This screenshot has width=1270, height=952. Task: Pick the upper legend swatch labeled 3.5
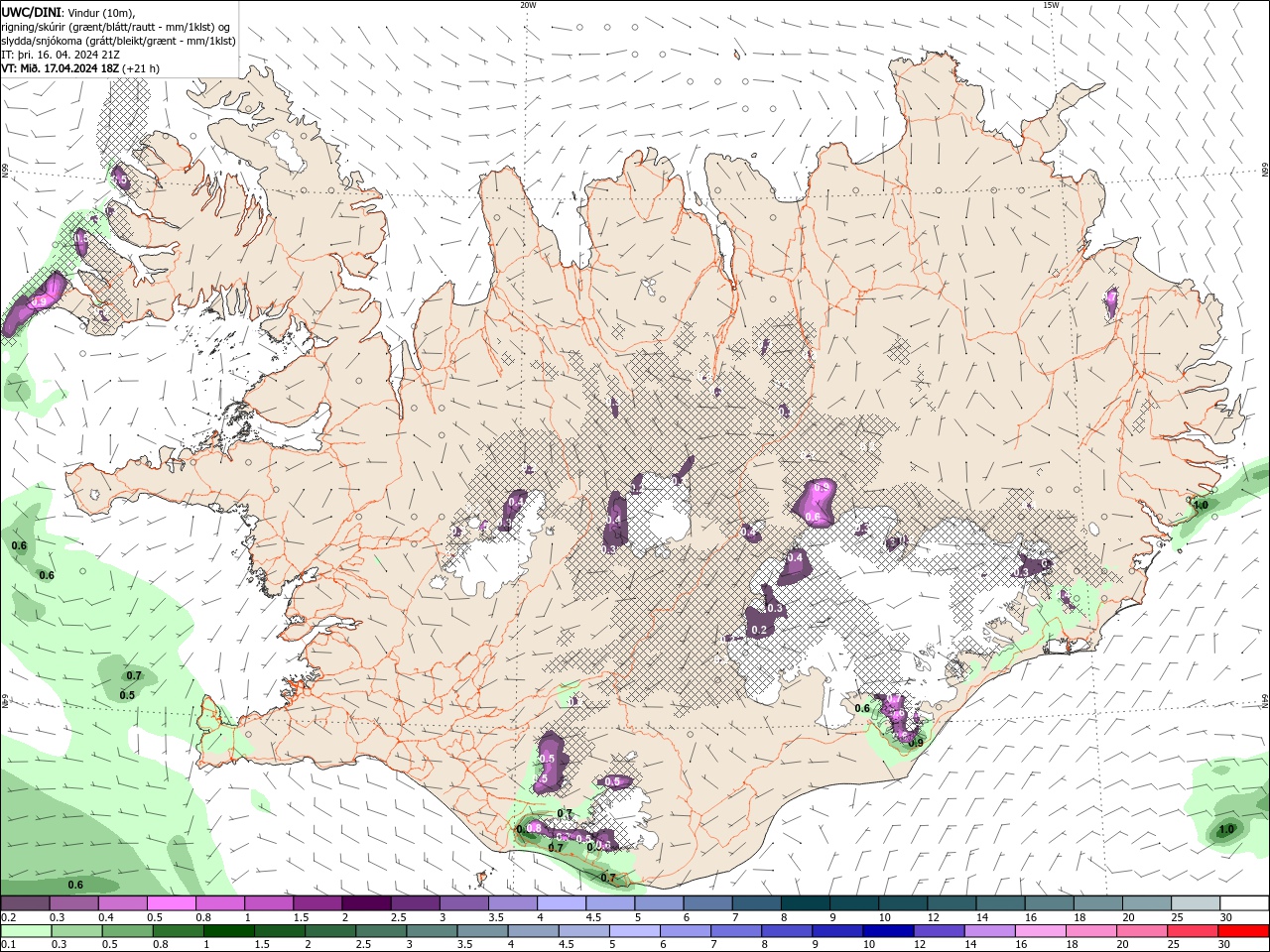click(513, 903)
